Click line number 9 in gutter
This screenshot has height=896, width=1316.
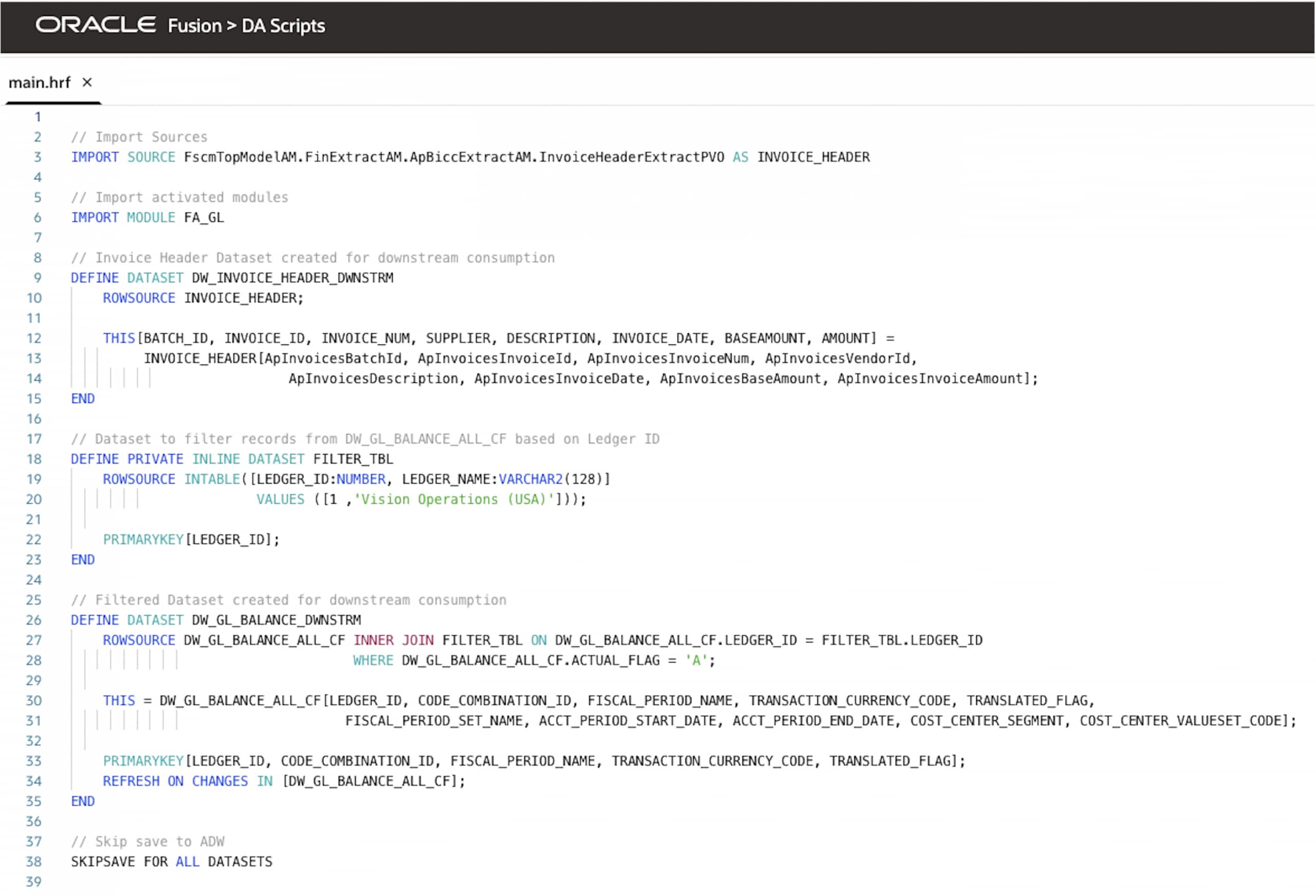point(38,278)
